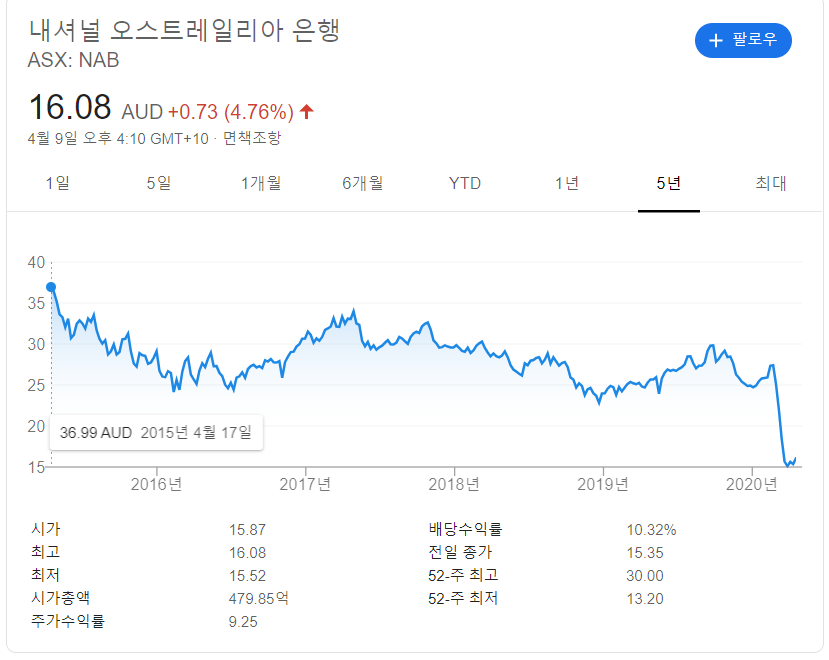This screenshot has height=660, width=829.
Task: Switch to the 1일 range tab
Action: [x=58, y=184]
